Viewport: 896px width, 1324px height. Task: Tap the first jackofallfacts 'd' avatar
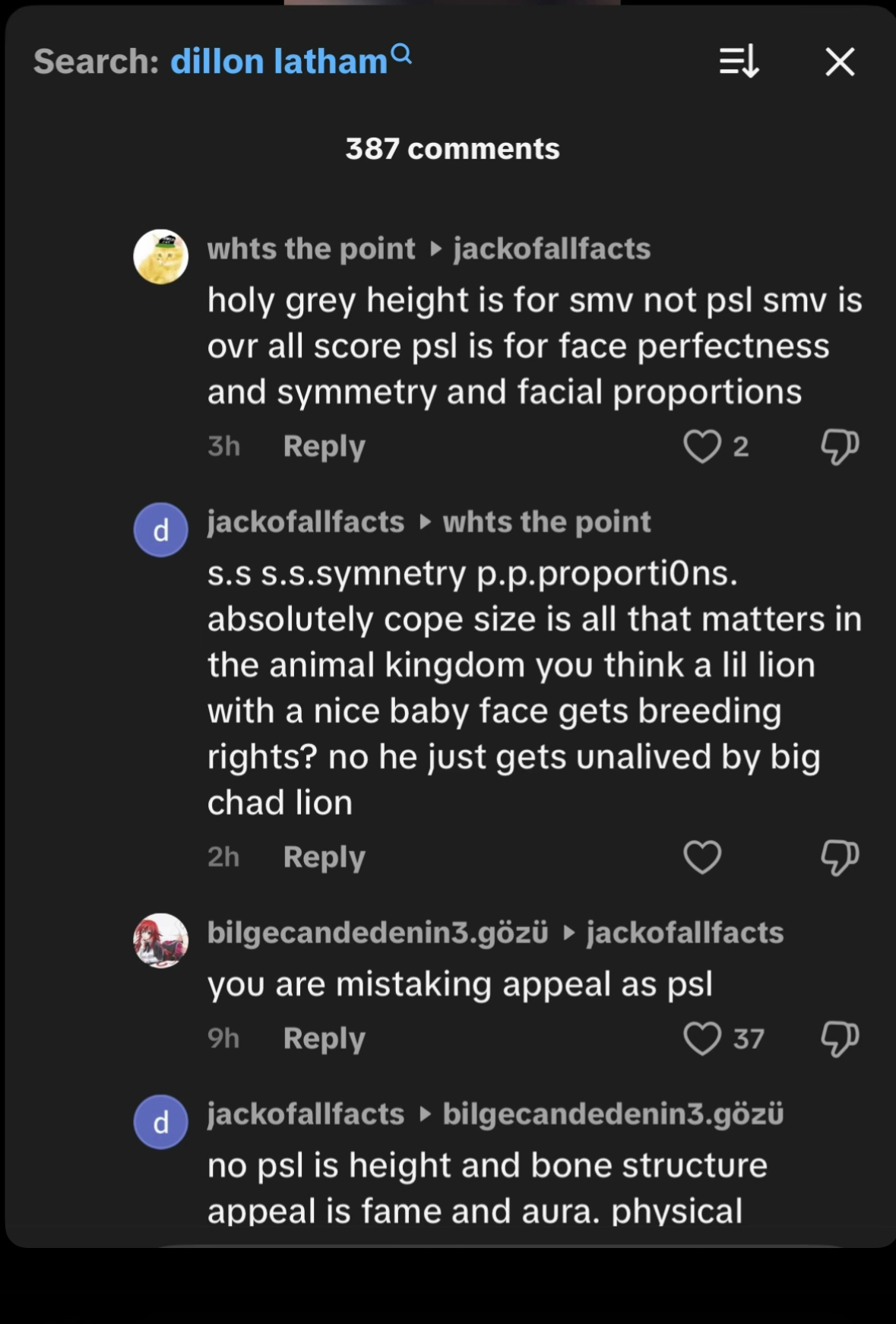(x=161, y=530)
